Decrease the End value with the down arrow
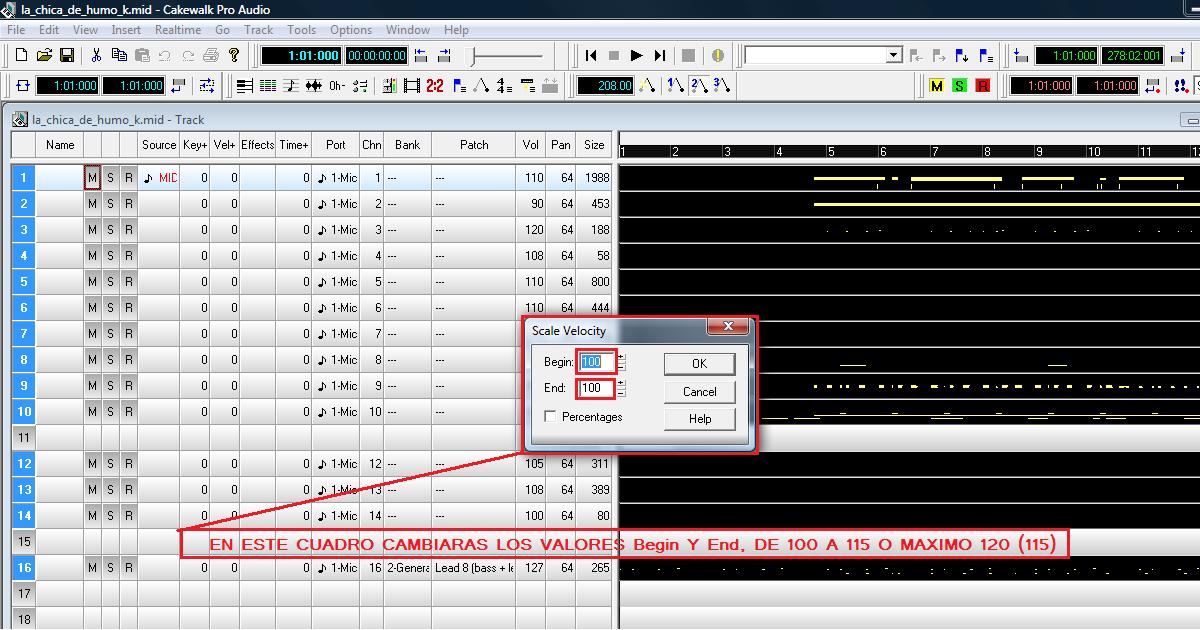1200x630 pixels. click(621, 393)
